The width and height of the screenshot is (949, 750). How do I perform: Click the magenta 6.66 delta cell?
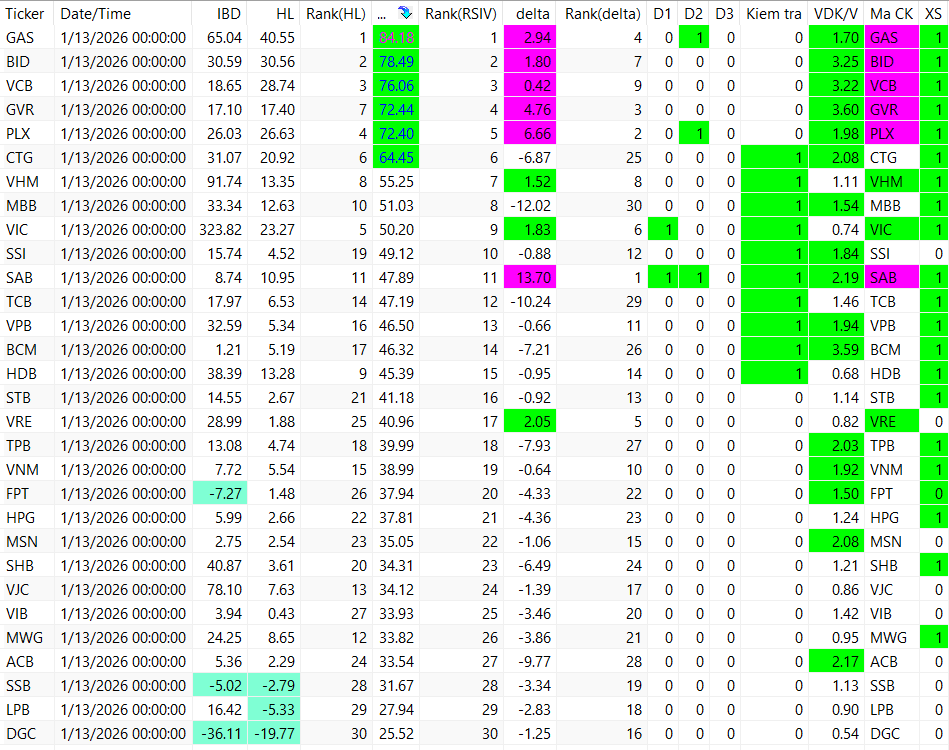tap(530, 134)
